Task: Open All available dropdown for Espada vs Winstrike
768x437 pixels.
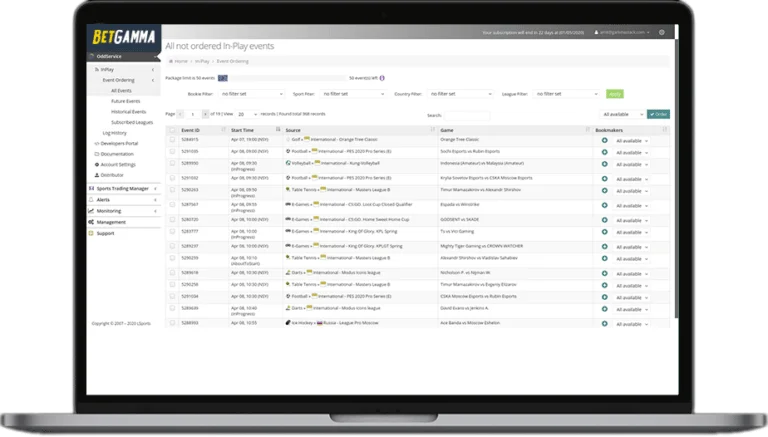Action: pos(632,206)
